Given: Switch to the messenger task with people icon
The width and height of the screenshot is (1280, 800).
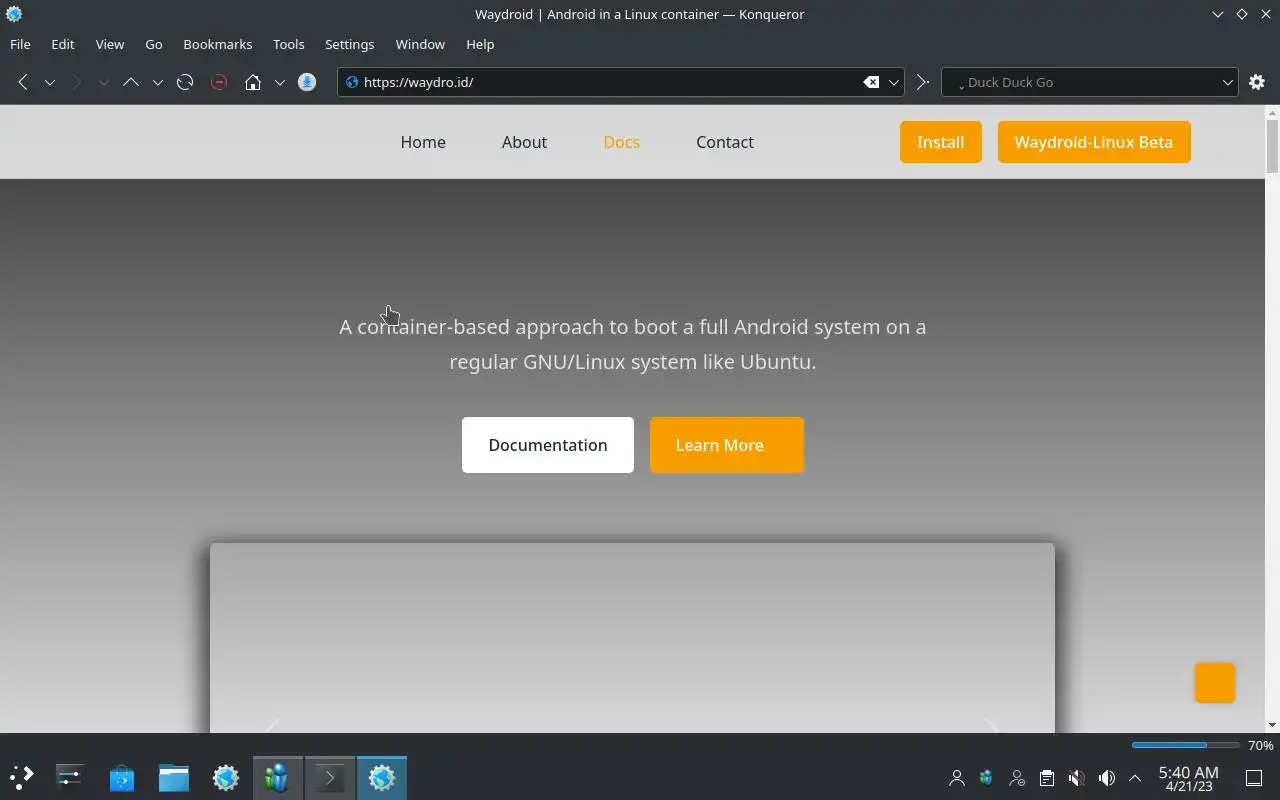Looking at the screenshot, I should [278, 777].
